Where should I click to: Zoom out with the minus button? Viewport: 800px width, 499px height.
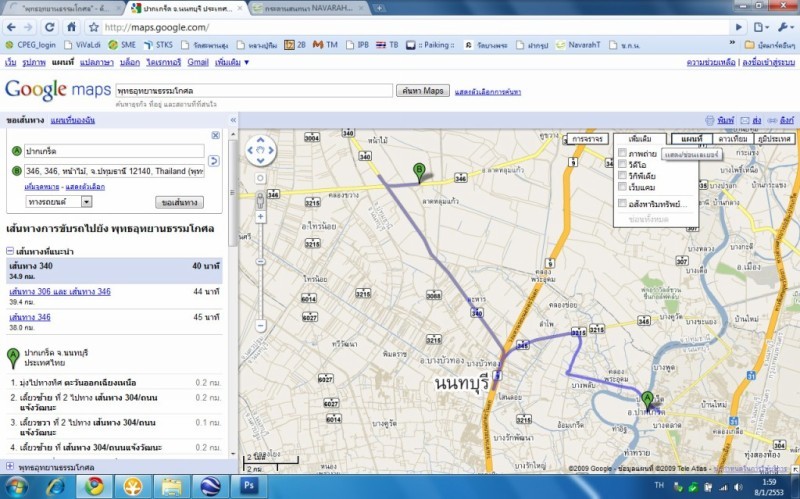click(260, 325)
